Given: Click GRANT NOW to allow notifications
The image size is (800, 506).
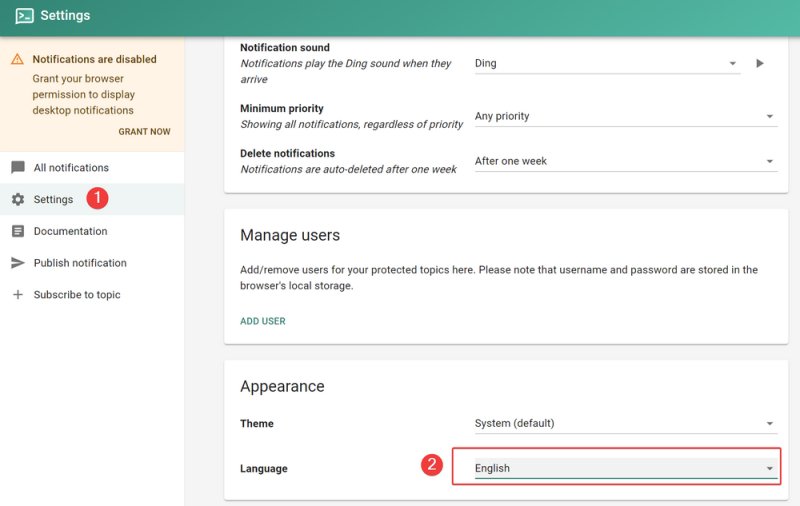Looking at the screenshot, I should click(144, 132).
